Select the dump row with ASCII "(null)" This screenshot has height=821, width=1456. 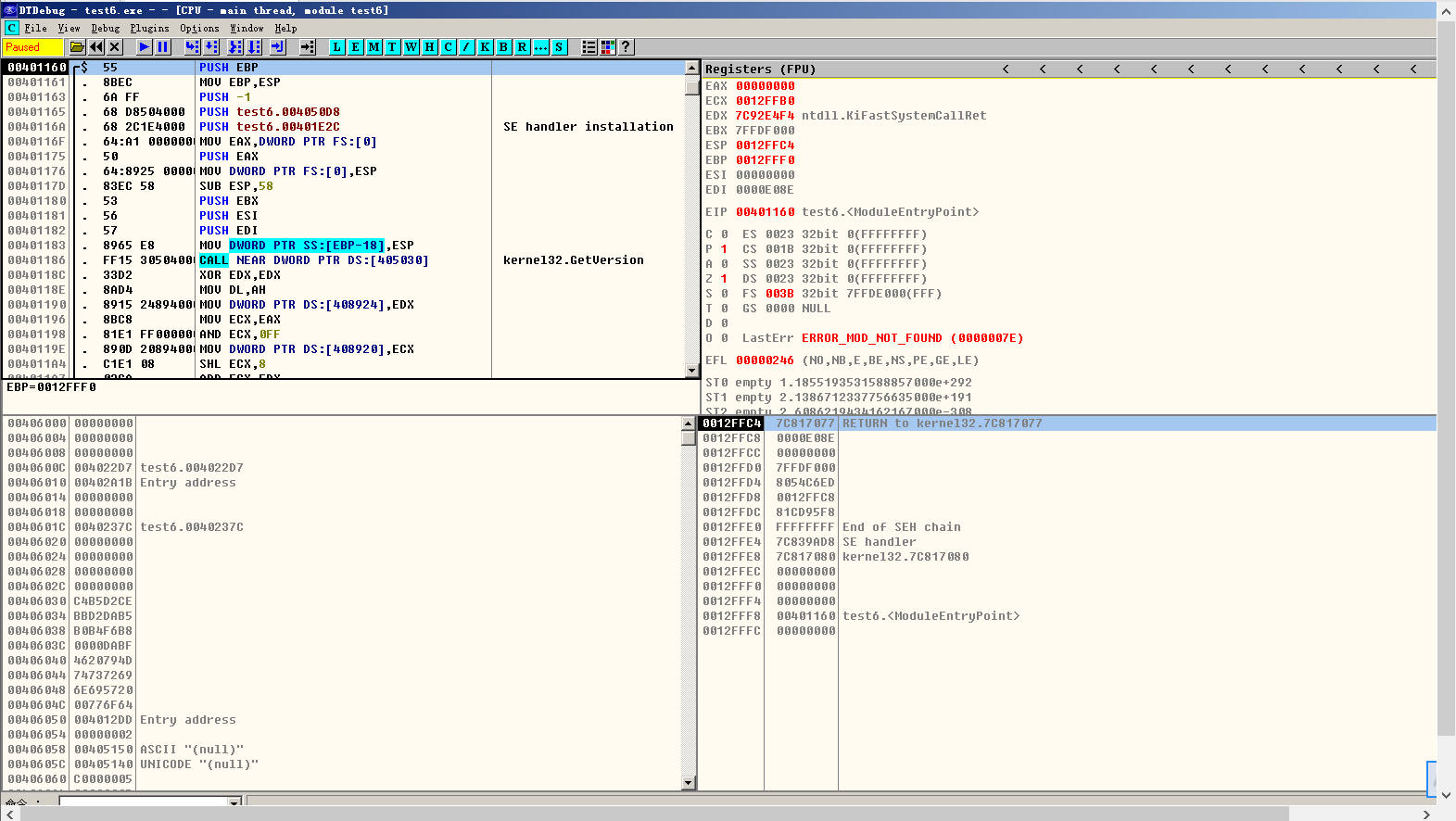pos(343,750)
